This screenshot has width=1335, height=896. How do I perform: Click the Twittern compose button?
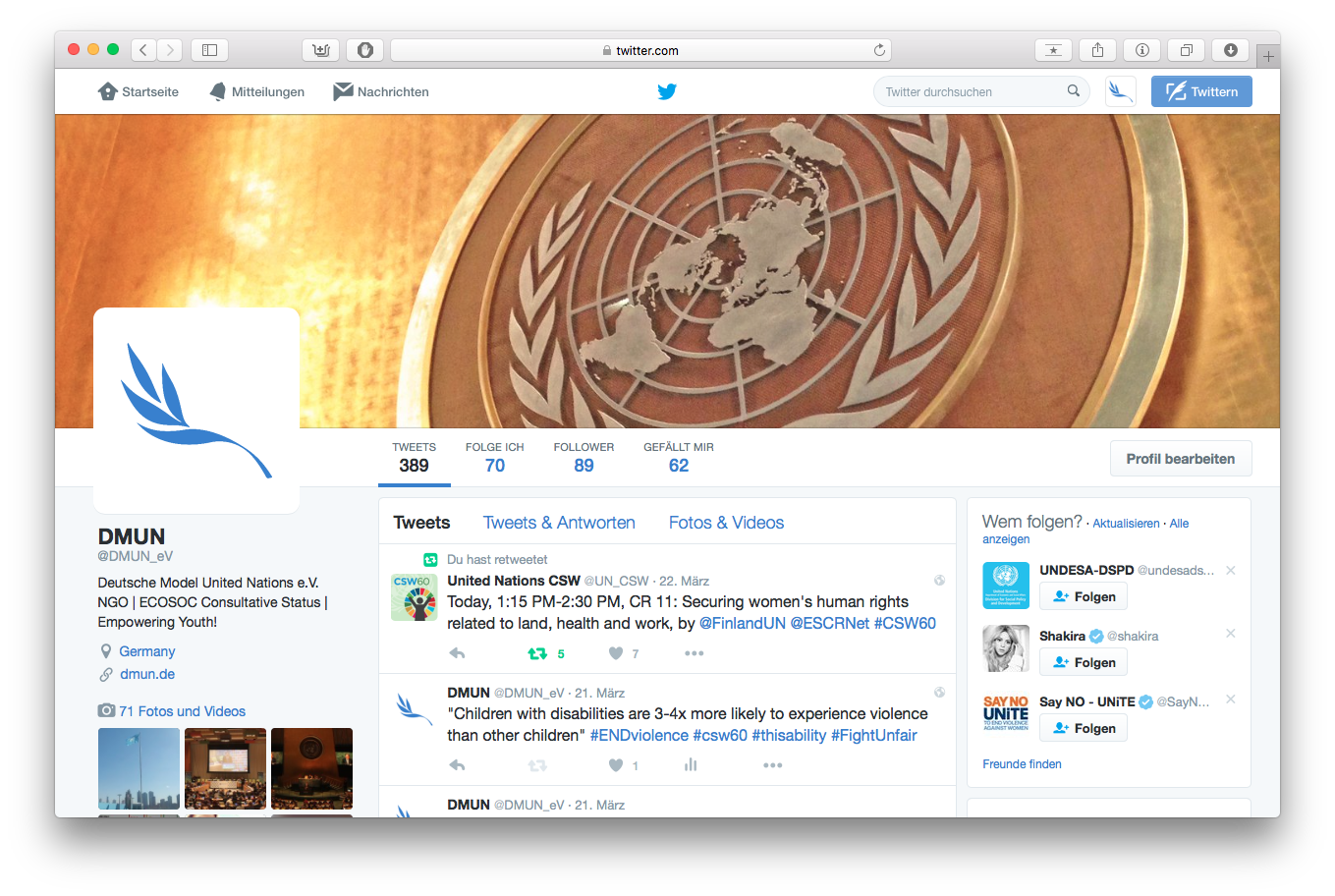click(1201, 91)
